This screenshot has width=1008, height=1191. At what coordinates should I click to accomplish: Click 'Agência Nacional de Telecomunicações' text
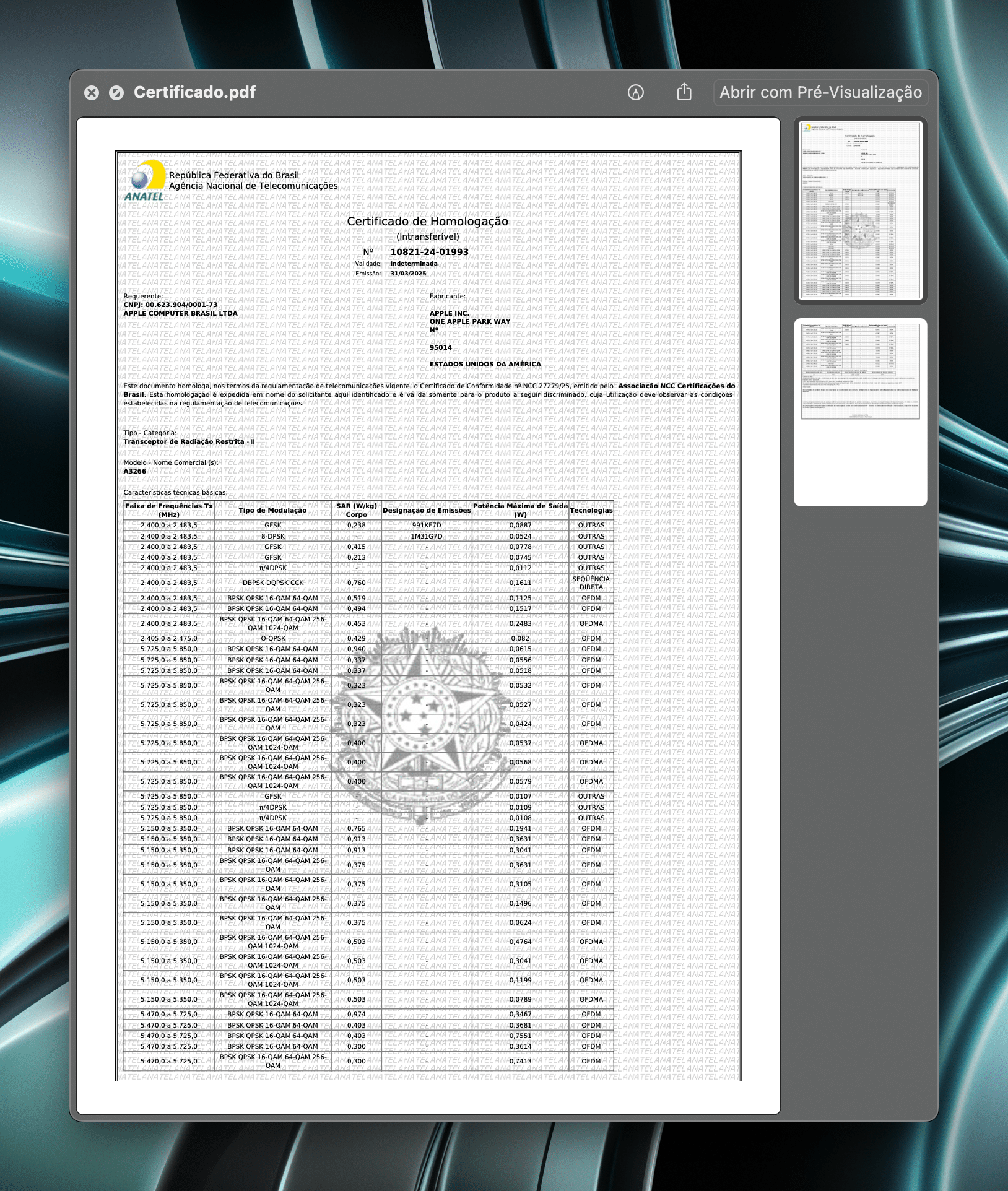point(253,186)
